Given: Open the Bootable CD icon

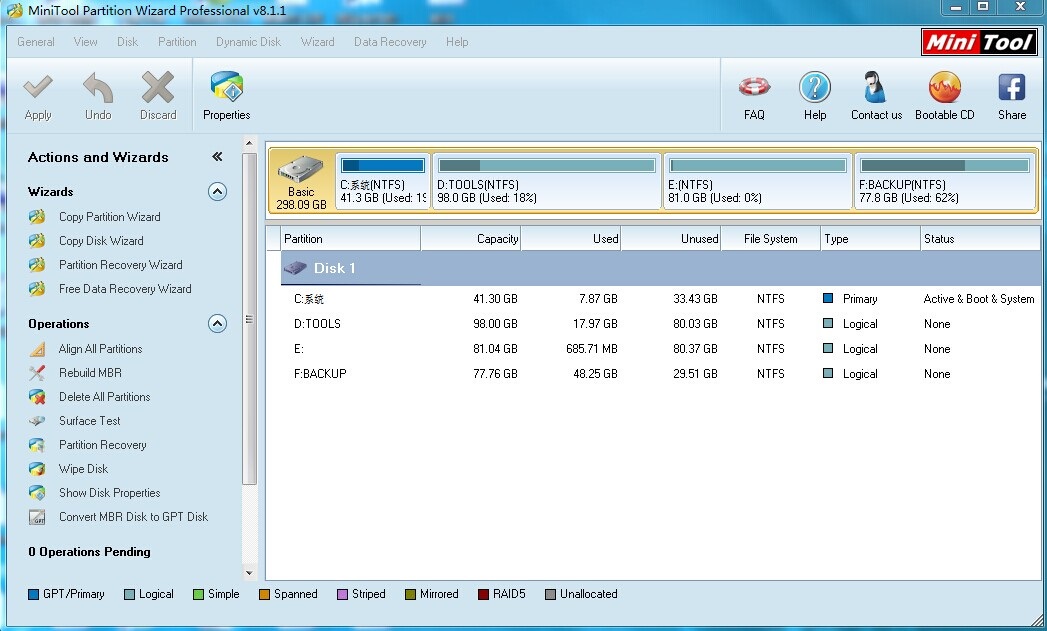Looking at the screenshot, I should [x=944, y=87].
